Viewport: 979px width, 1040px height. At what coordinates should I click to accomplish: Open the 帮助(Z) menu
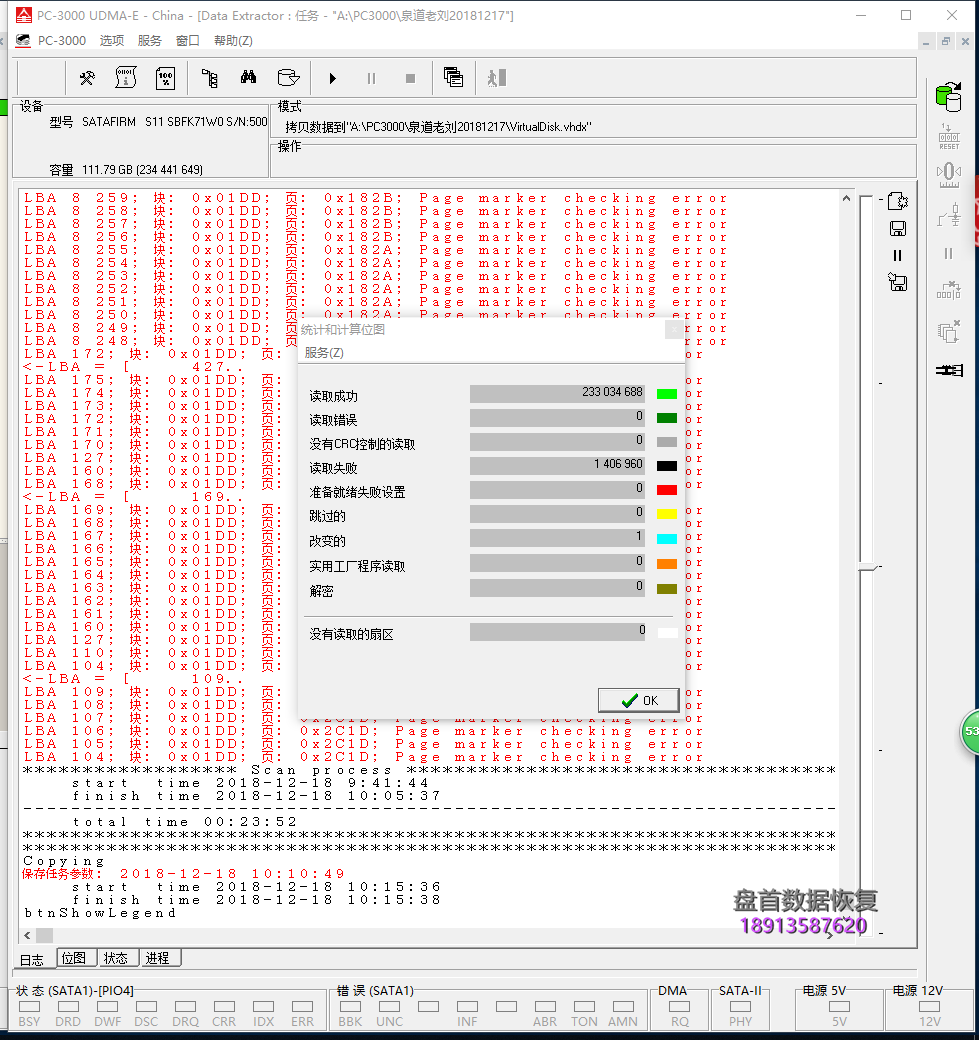(x=233, y=41)
